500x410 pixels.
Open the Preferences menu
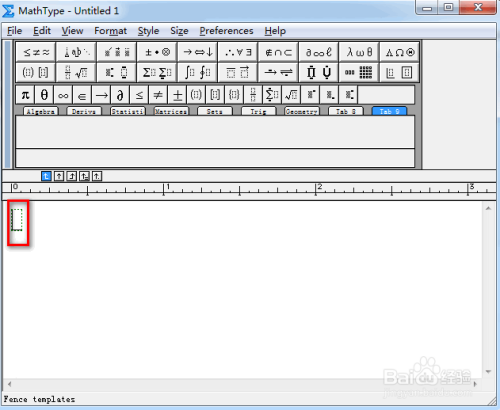[226, 31]
